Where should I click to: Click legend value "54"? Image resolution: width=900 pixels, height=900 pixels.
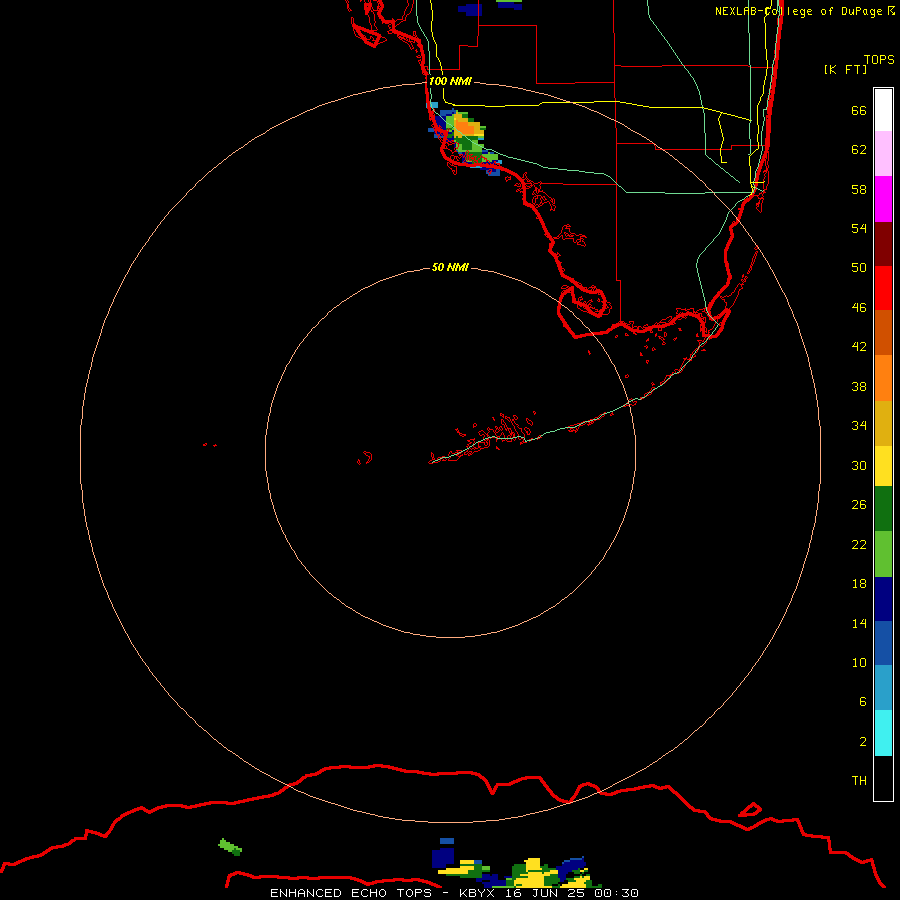[859, 228]
